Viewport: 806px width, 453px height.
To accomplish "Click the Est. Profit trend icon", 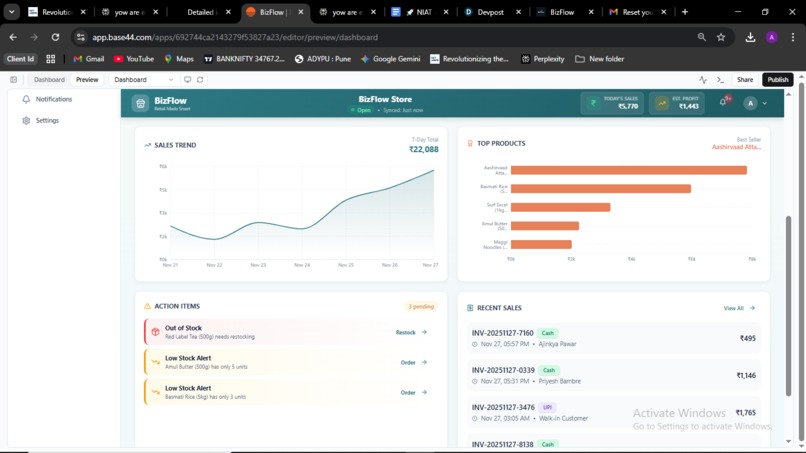I will point(662,103).
